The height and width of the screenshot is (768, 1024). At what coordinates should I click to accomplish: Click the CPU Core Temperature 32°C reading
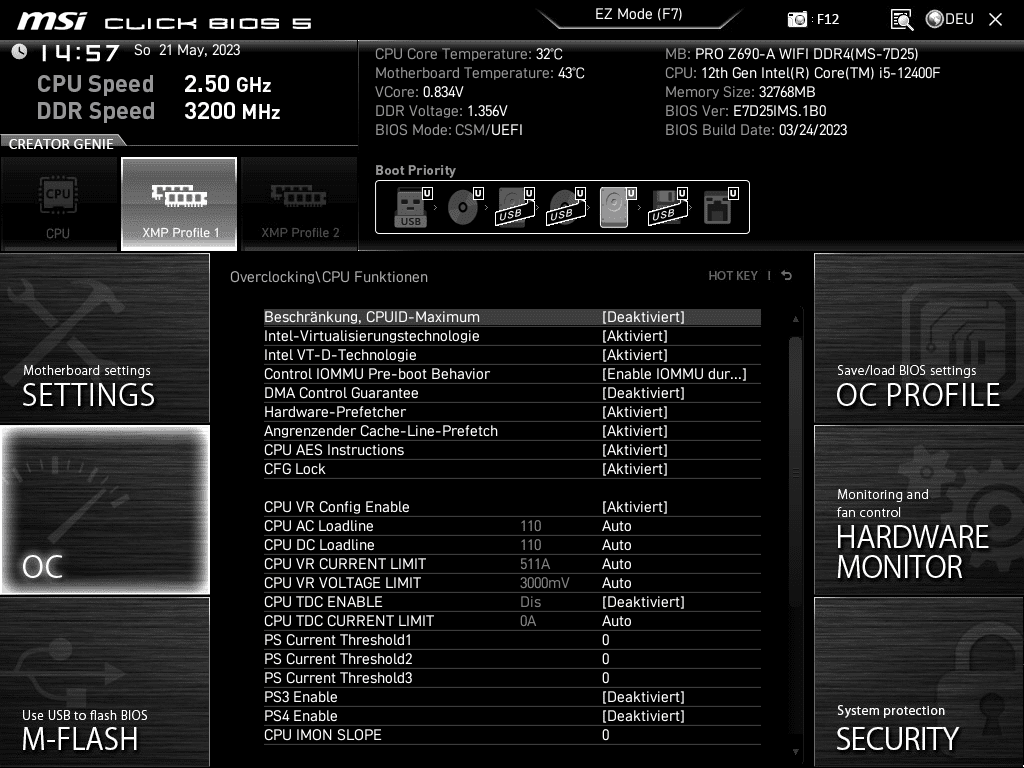click(469, 54)
